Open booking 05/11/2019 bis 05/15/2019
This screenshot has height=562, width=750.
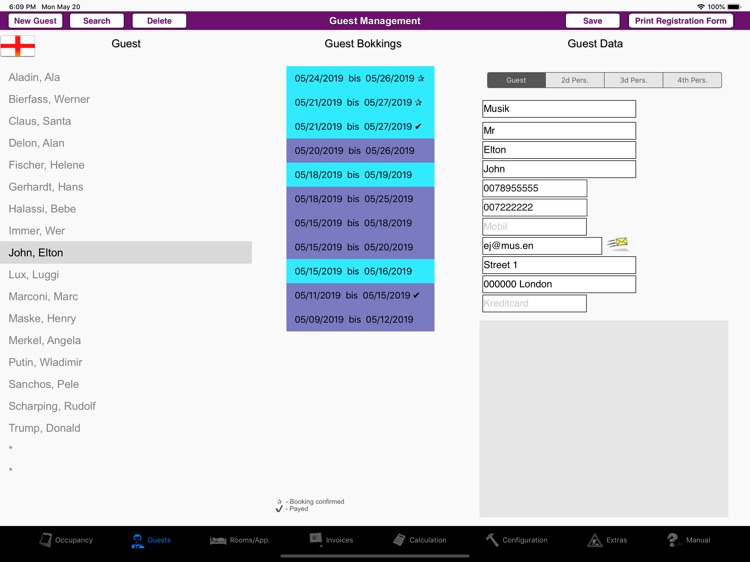click(360, 295)
